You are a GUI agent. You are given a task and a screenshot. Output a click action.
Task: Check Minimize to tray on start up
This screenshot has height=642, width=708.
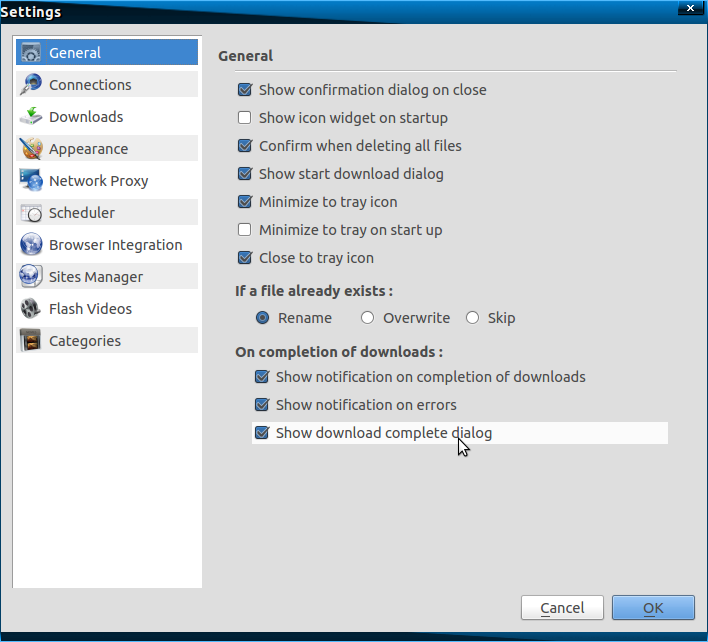pos(245,230)
